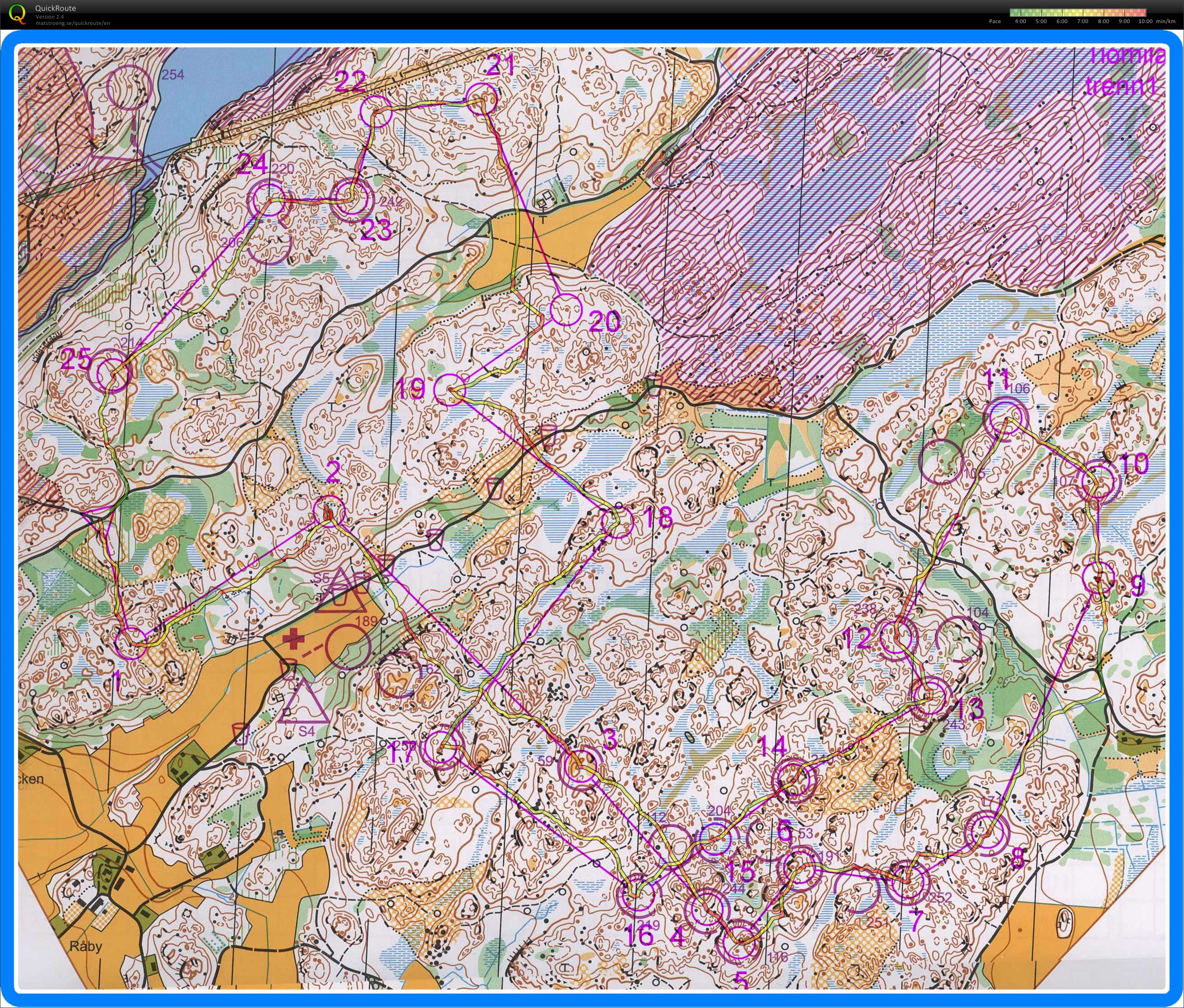This screenshot has height=1008, width=1184.
Task: Click the 8:00 pace value
Action: (1103, 22)
